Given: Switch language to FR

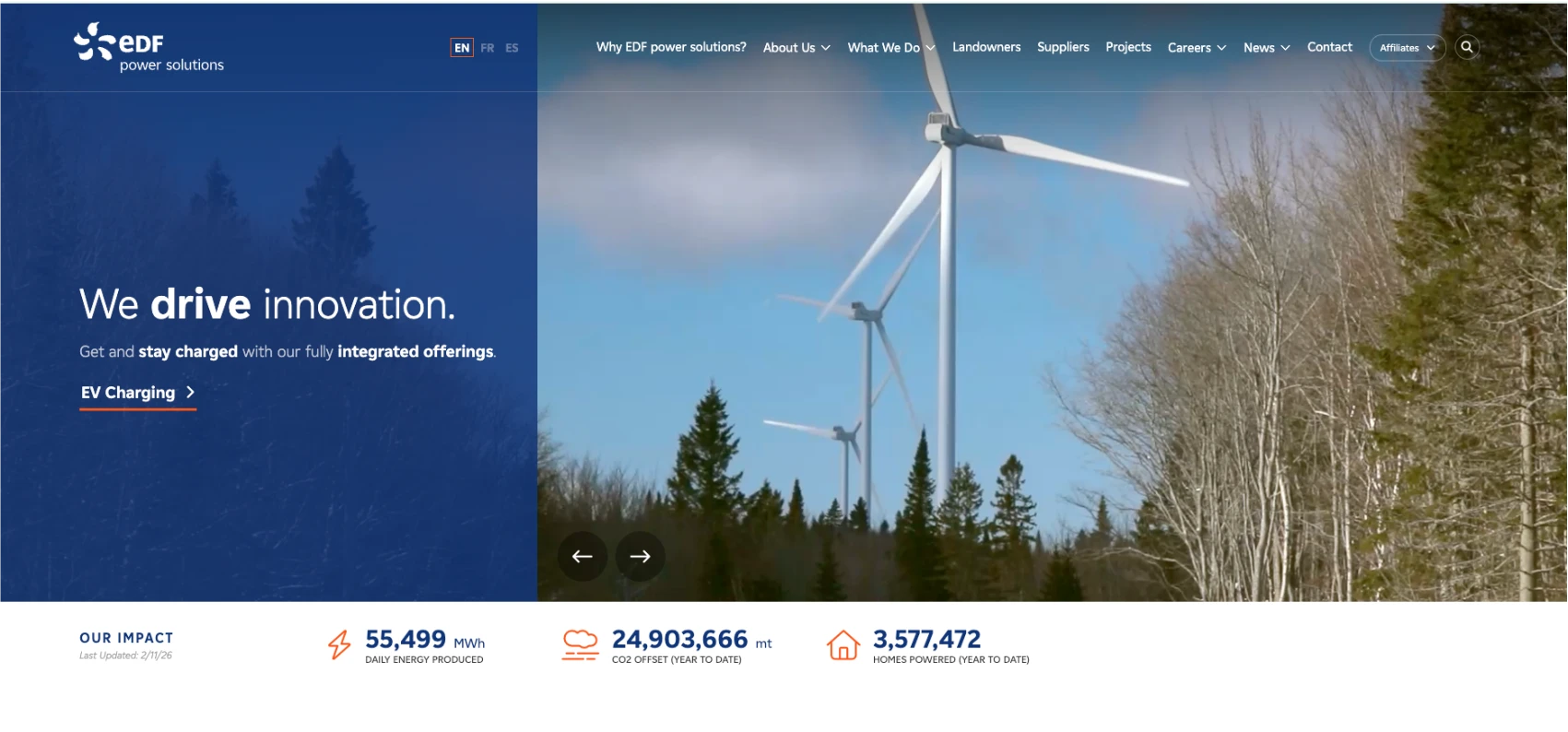Looking at the screenshot, I should [488, 48].
